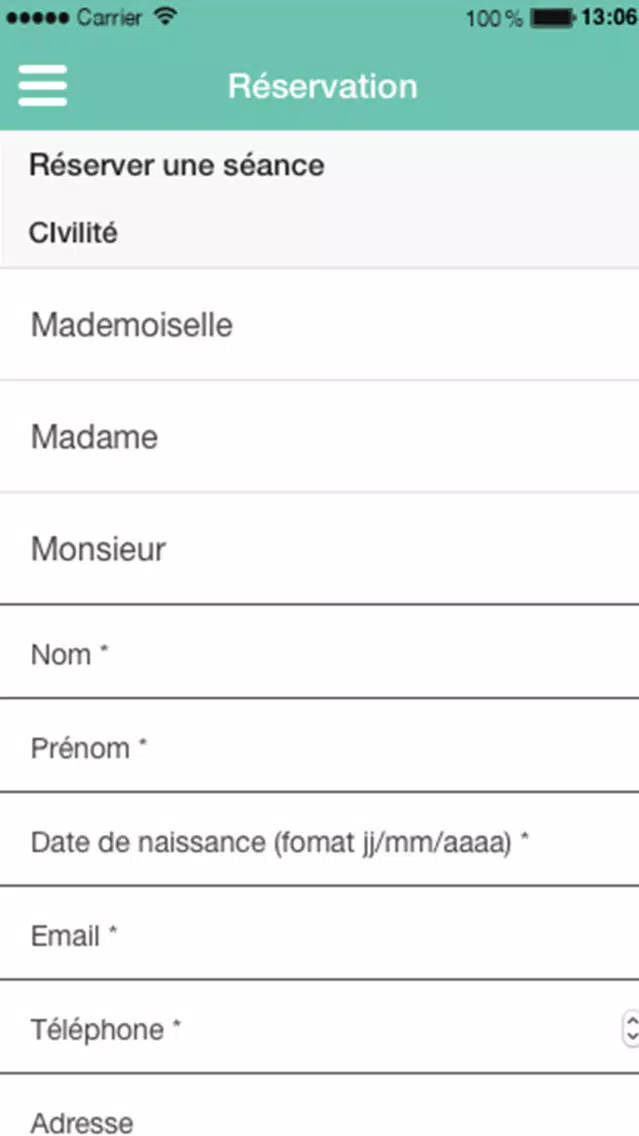Click the Téléphone number field

point(320,1028)
